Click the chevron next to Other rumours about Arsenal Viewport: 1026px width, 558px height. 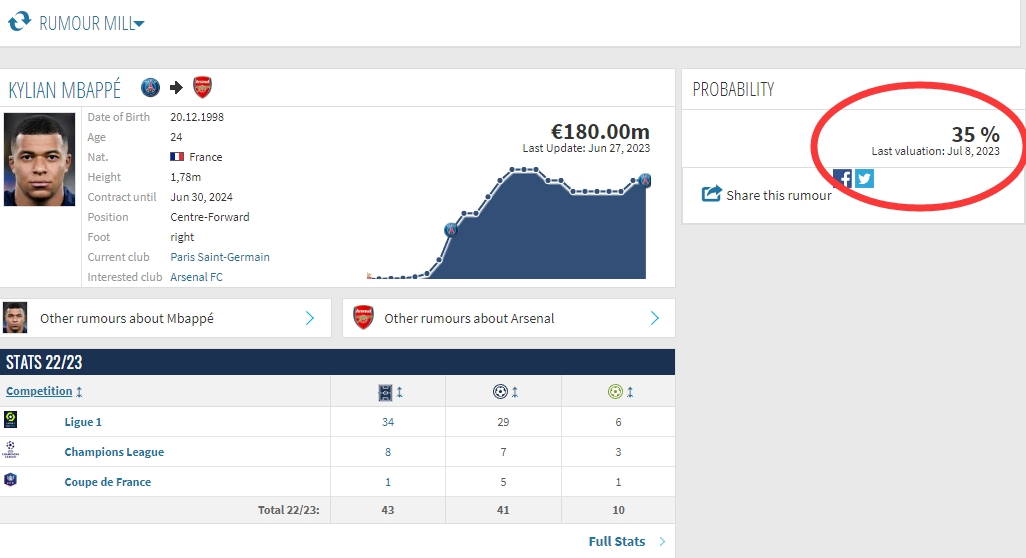coord(655,319)
